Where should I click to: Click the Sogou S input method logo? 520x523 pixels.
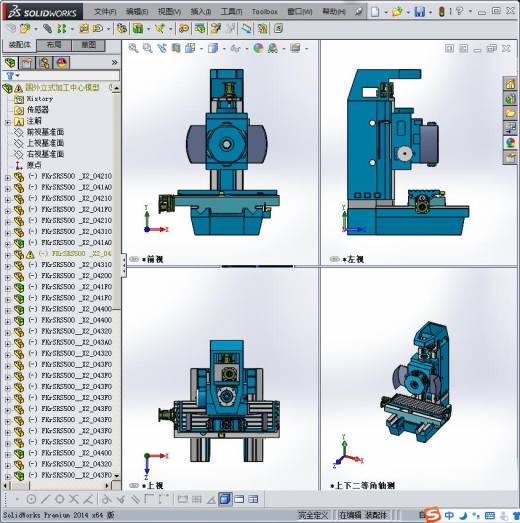(x=433, y=514)
